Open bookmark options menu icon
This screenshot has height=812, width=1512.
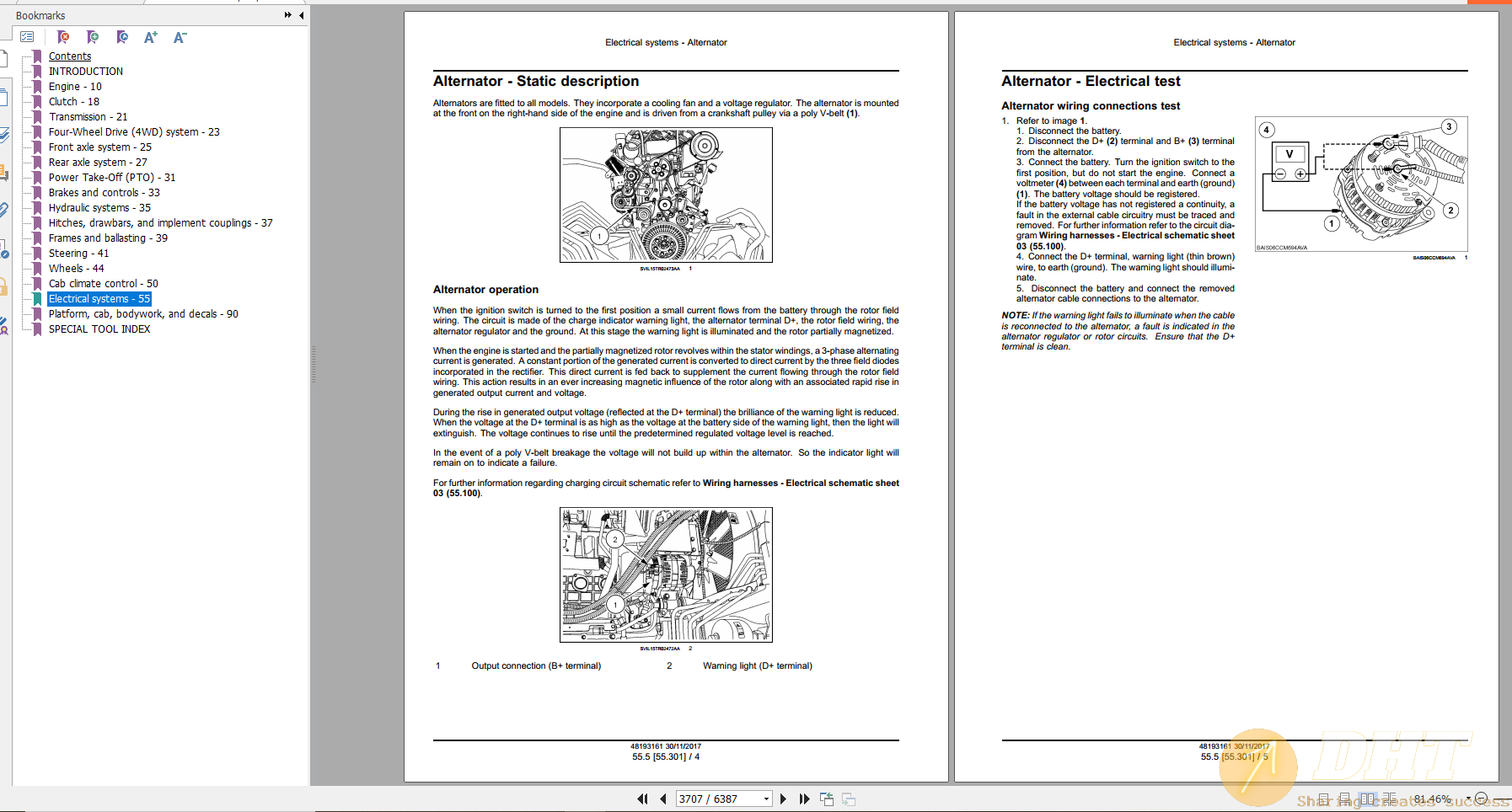[x=122, y=37]
